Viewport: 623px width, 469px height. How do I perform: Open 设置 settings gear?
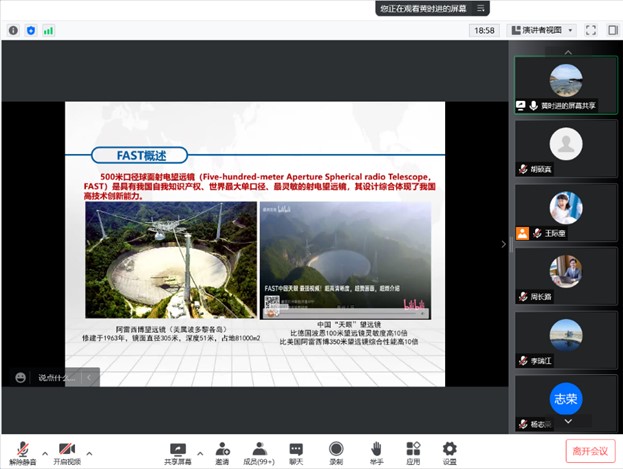(450, 451)
